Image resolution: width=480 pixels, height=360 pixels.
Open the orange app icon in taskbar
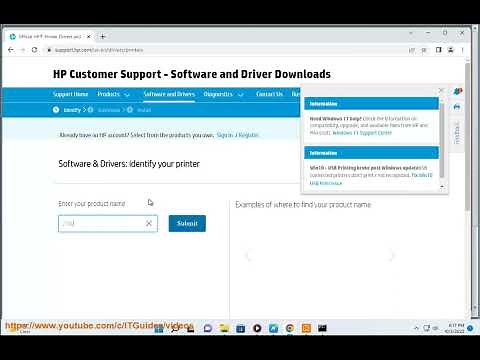[x=306, y=328]
